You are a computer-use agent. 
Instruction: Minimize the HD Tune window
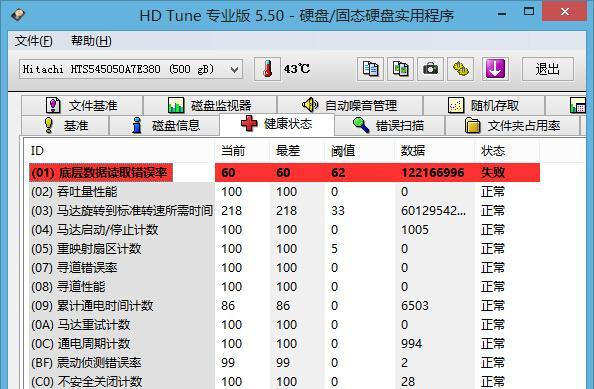pyautogui.click(x=502, y=14)
